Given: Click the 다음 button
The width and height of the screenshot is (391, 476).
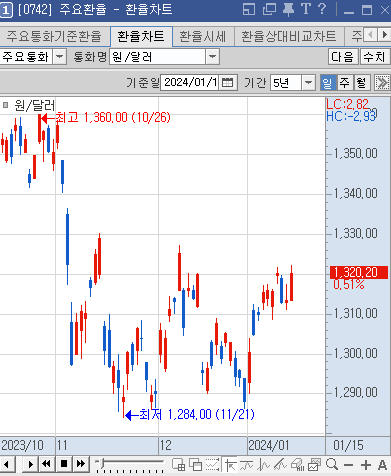Looking at the screenshot, I should (x=343, y=57).
